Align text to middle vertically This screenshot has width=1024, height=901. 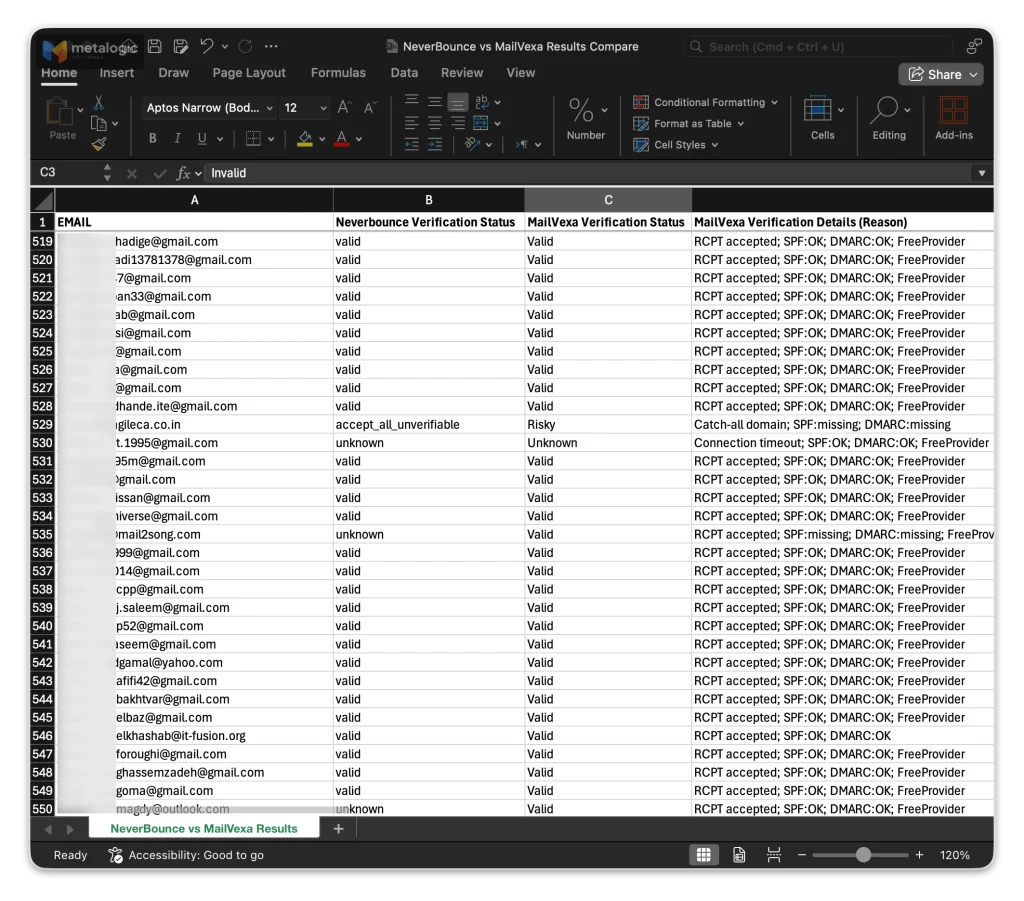(x=435, y=102)
